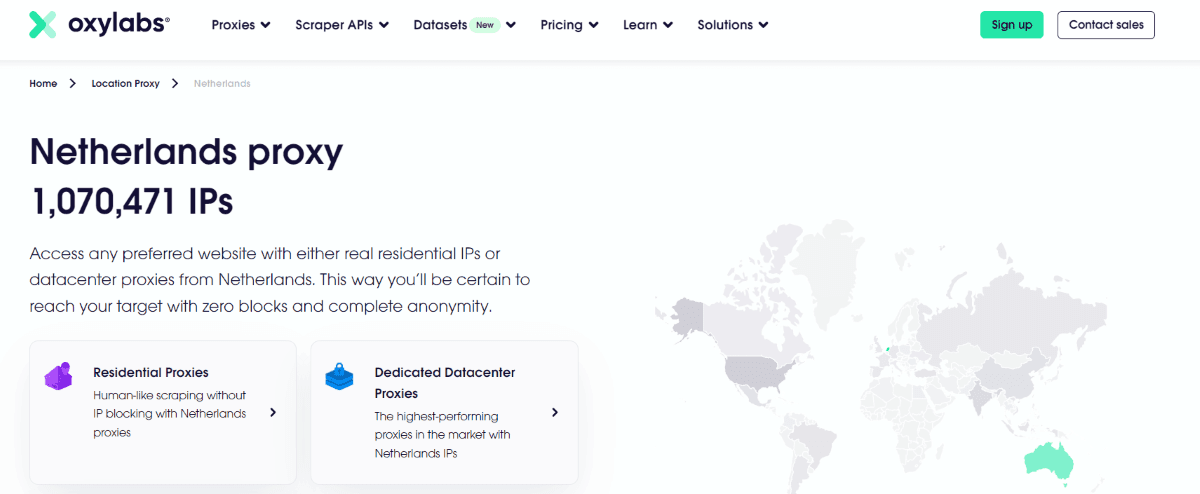The height and width of the screenshot is (494, 1200).
Task: Click highlighted Australia on the world map
Action: click(1049, 461)
